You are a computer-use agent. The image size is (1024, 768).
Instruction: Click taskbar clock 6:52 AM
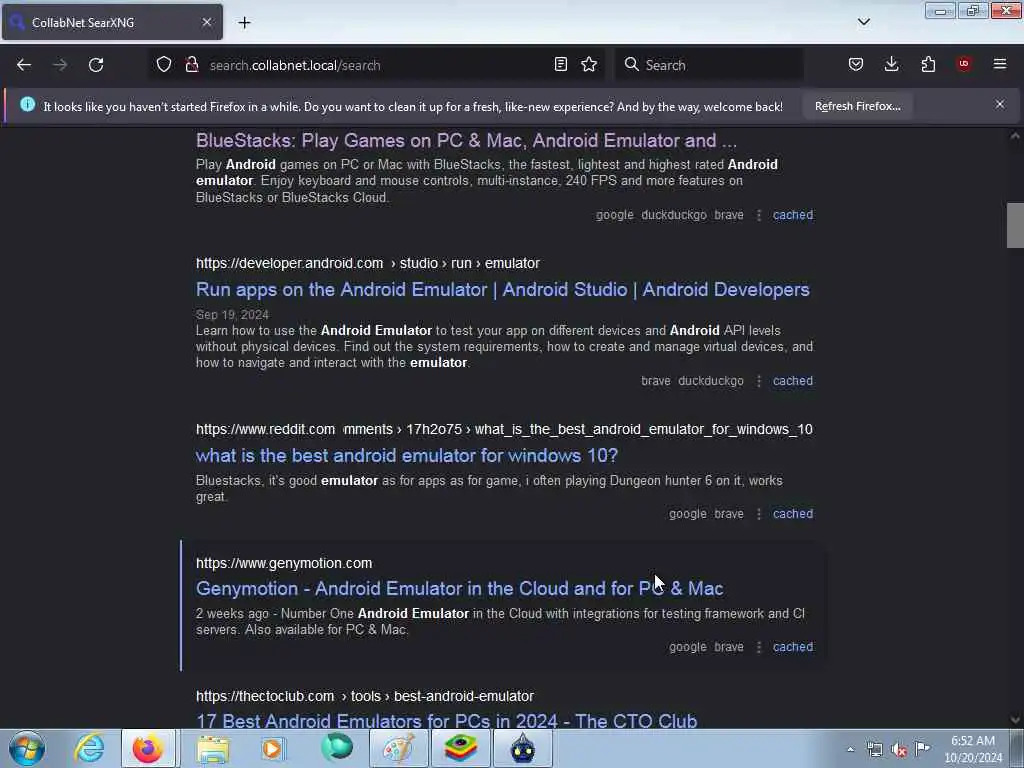tap(973, 749)
